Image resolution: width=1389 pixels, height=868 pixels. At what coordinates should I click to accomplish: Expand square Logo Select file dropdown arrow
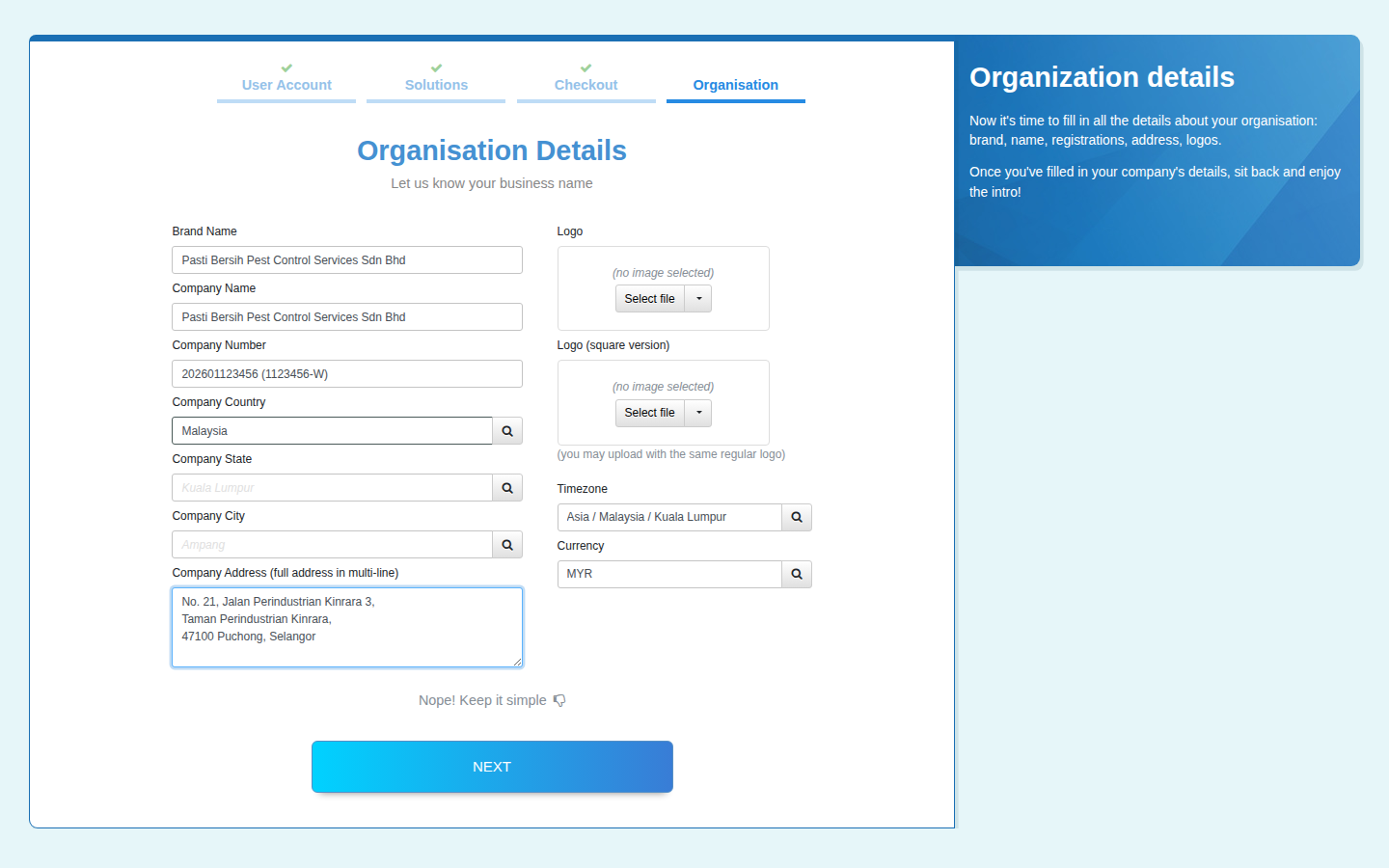[698, 413]
